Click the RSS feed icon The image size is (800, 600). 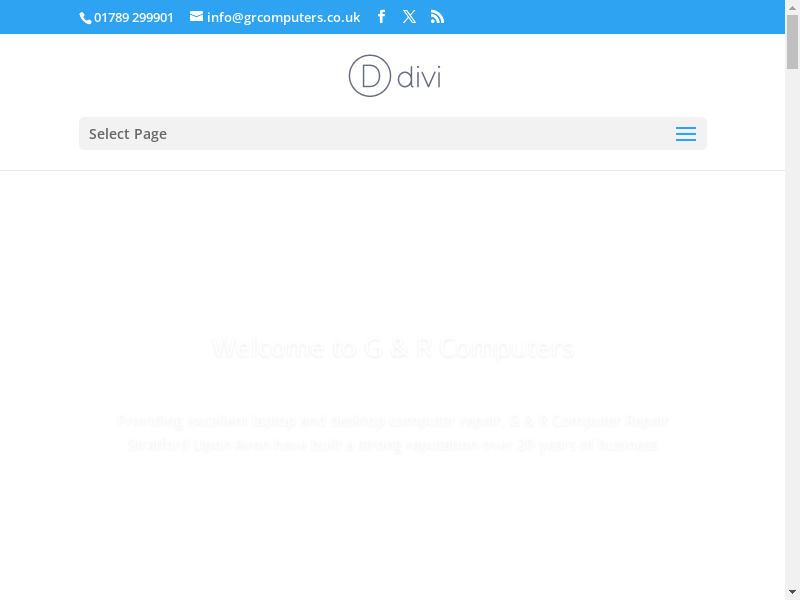click(x=437, y=17)
